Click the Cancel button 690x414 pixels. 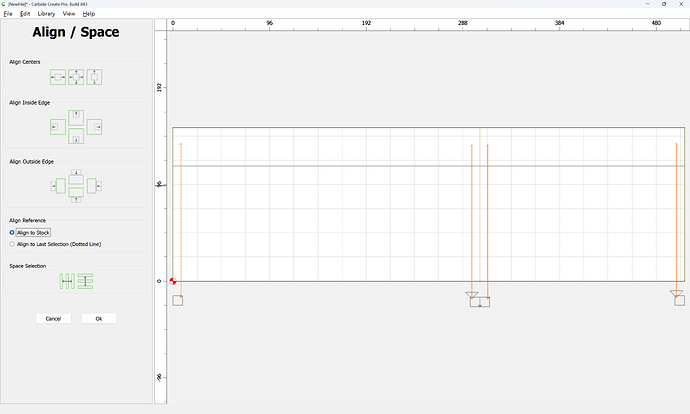click(x=53, y=319)
